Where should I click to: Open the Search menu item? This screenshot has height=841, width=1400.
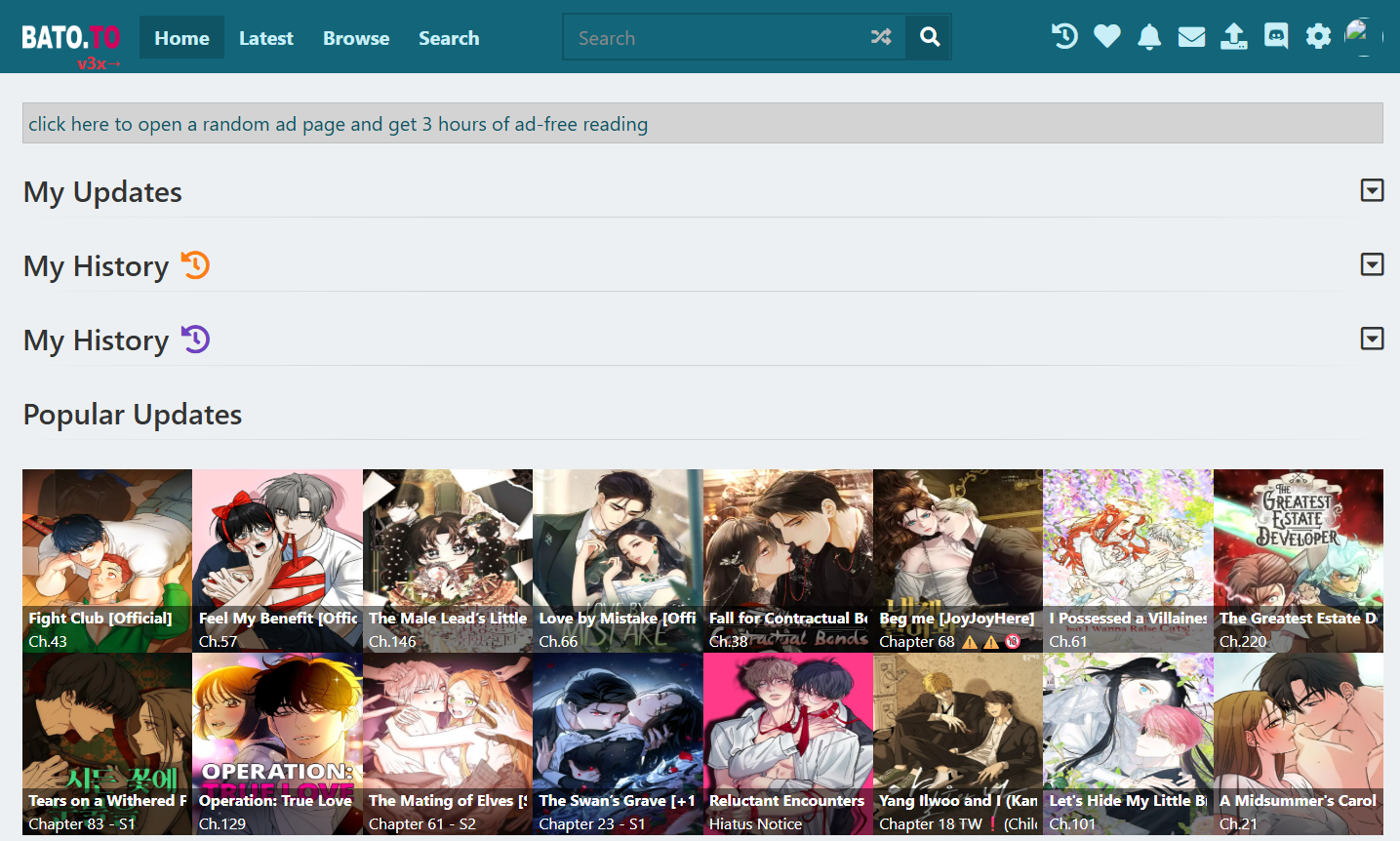(x=449, y=37)
